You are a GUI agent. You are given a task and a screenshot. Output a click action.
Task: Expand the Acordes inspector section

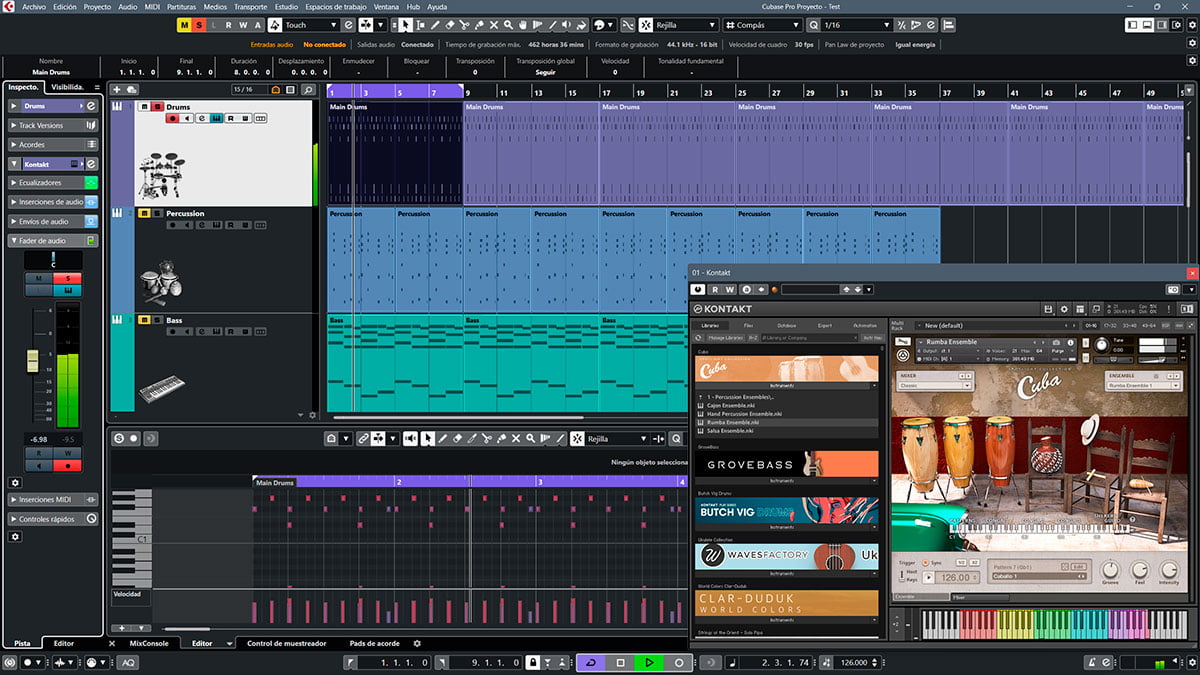tap(14, 144)
